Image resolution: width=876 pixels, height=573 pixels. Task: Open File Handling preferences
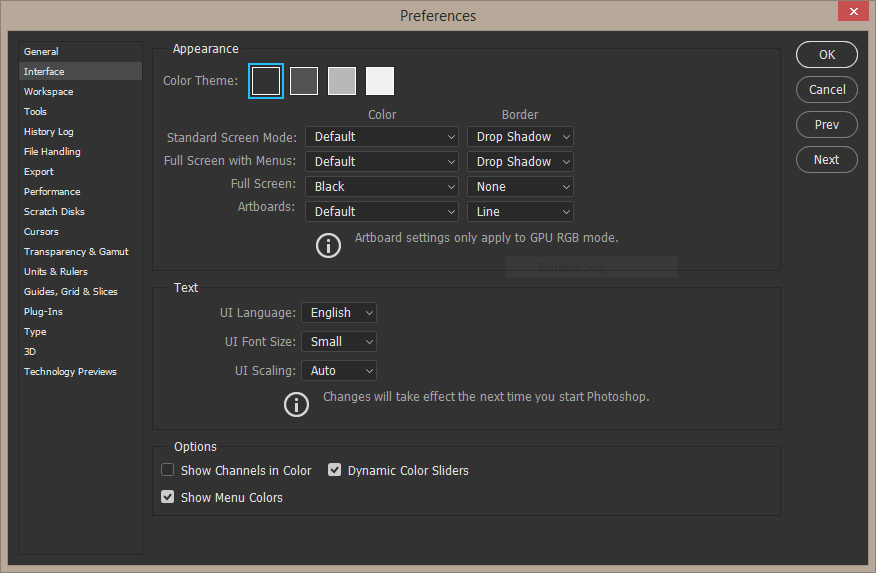pyautogui.click(x=80, y=152)
